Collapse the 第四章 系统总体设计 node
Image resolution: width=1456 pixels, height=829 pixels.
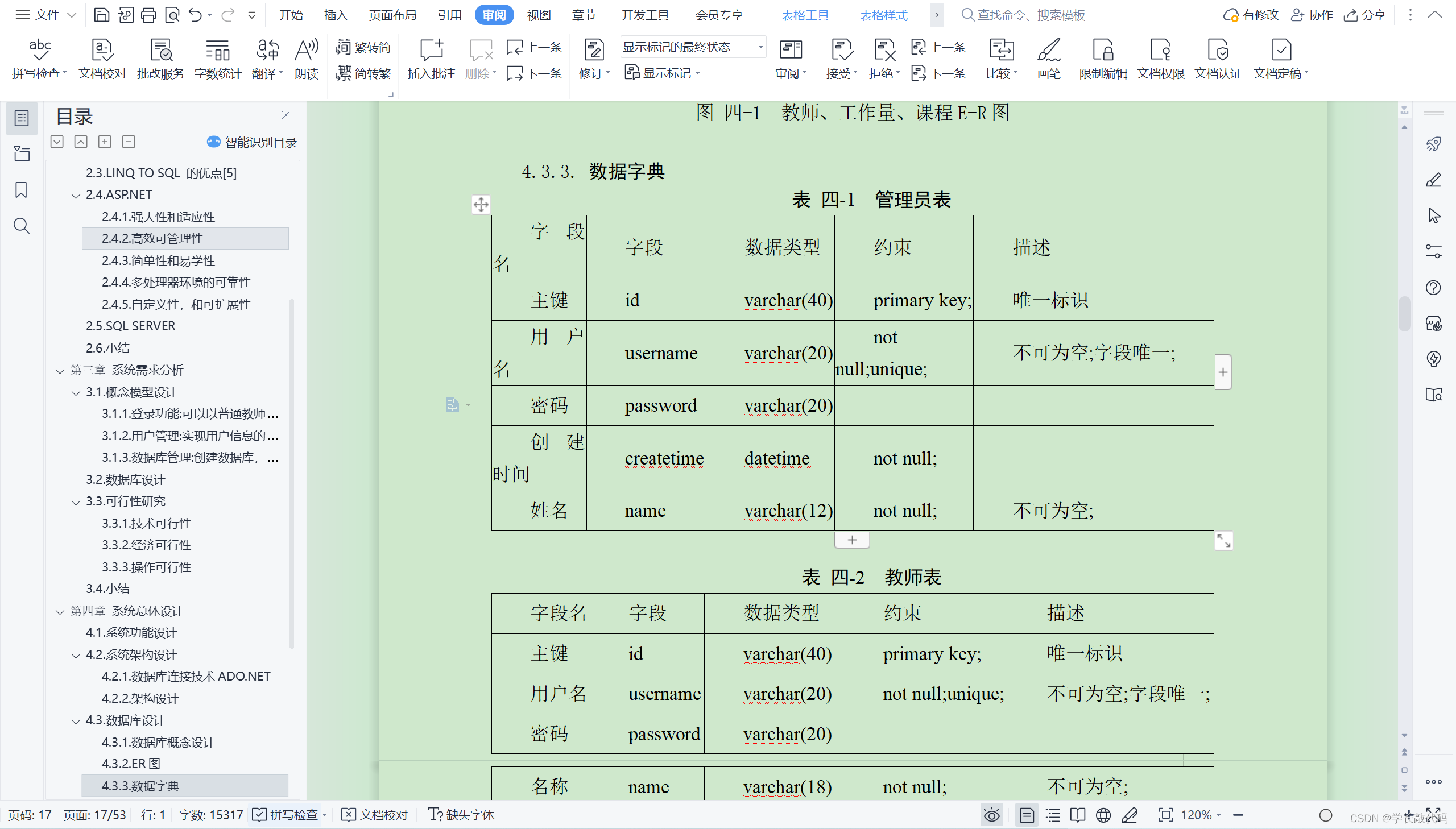coord(60,611)
